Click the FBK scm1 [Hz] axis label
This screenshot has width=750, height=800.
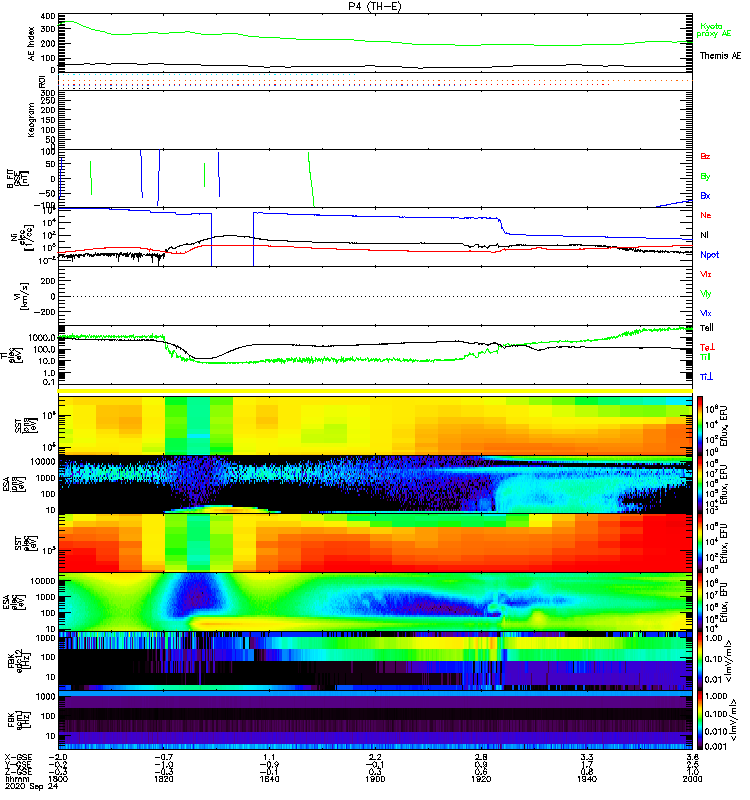[18, 720]
